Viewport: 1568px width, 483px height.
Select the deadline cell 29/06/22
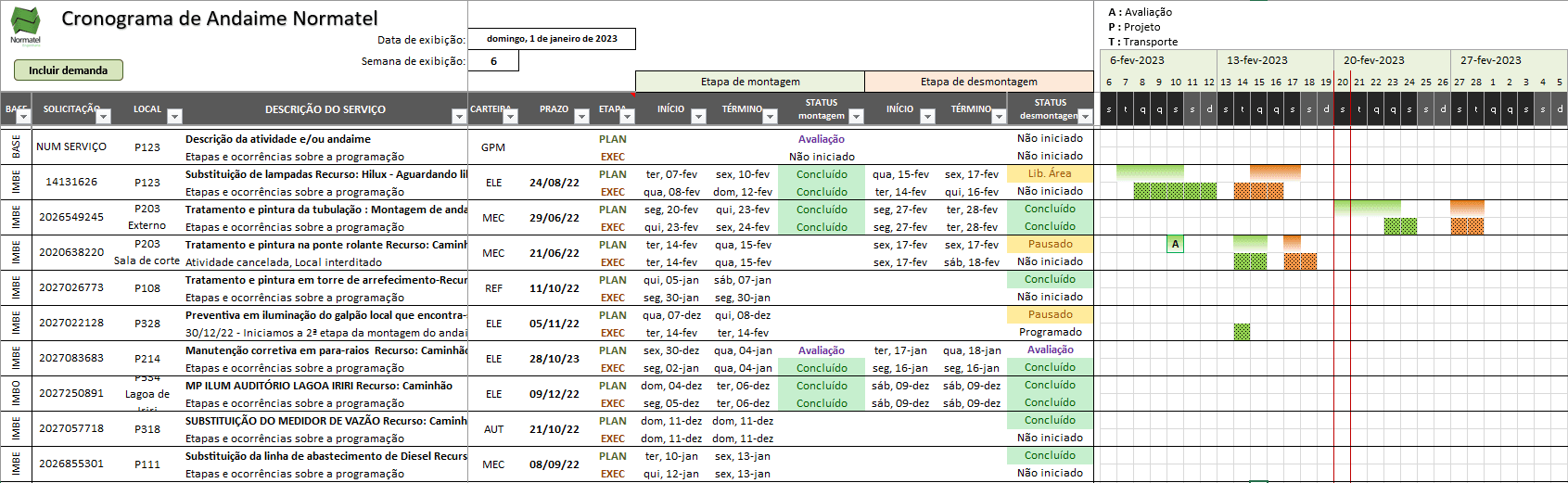point(555,218)
